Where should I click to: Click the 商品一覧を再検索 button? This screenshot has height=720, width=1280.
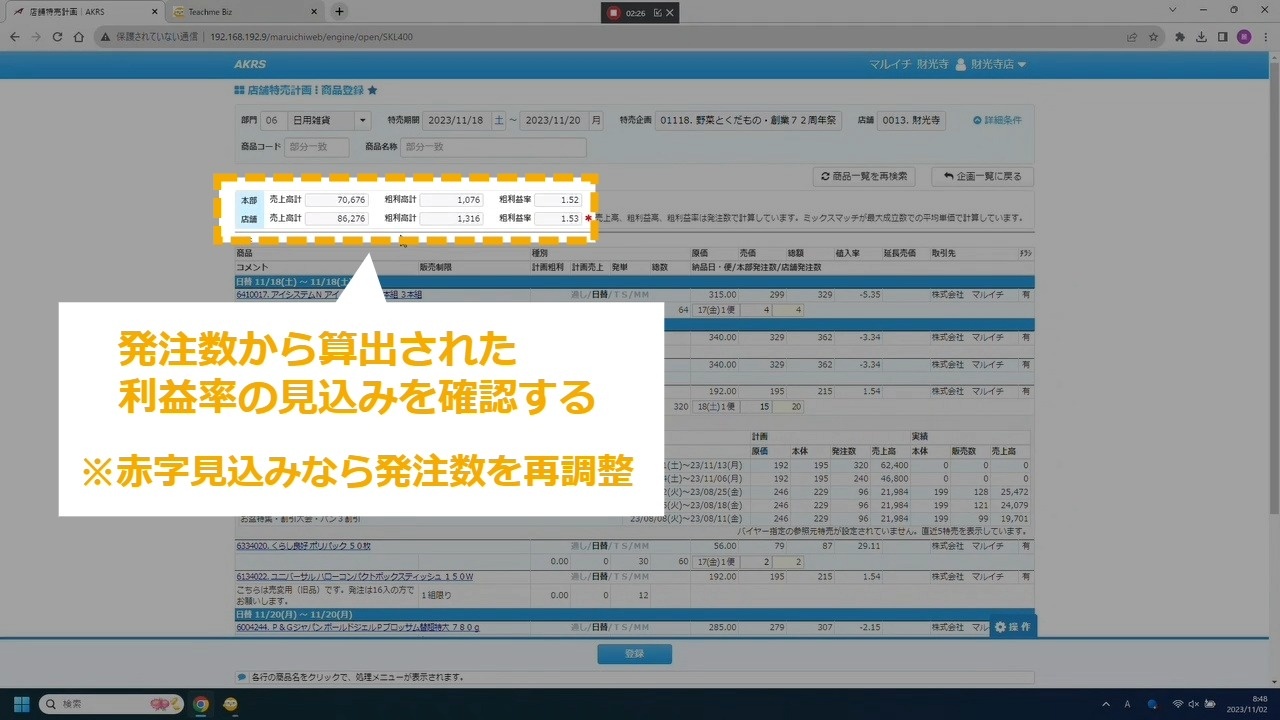coord(864,176)
